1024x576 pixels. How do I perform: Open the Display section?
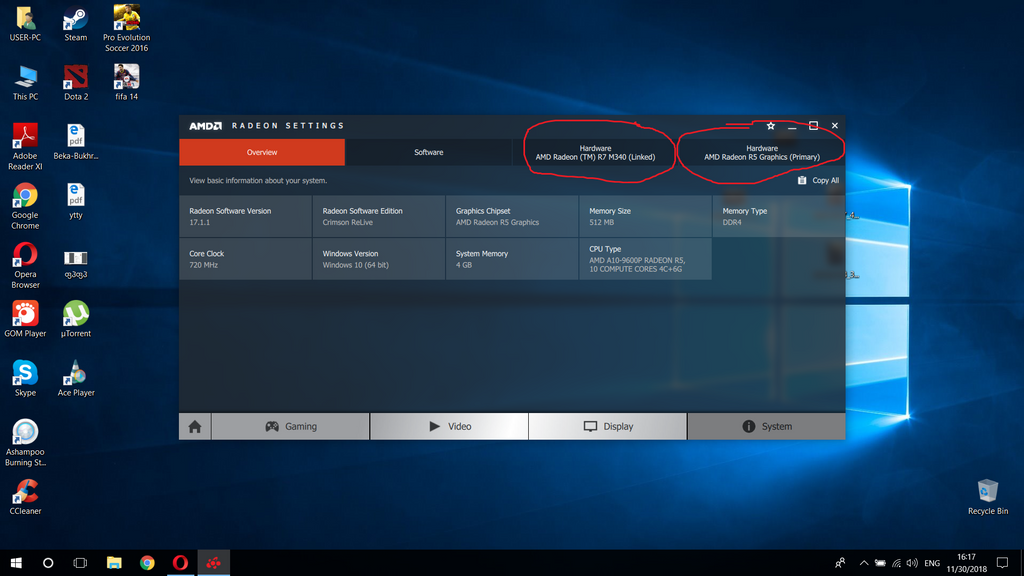click(608, 426)
